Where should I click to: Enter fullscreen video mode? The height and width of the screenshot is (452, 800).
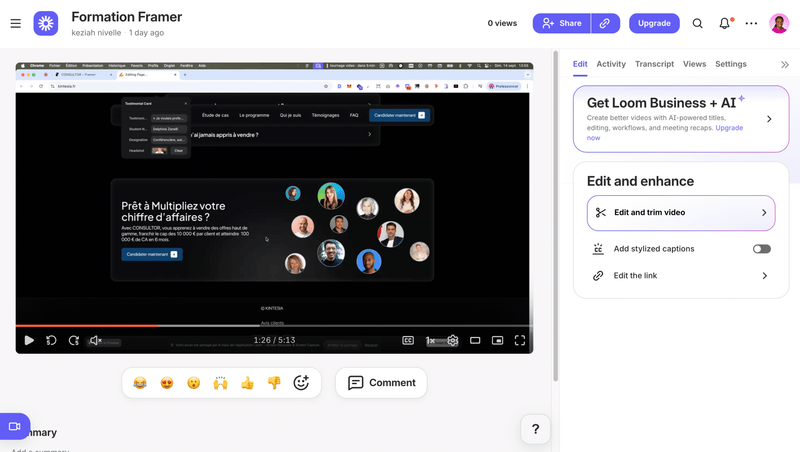[x=520, y=340]
